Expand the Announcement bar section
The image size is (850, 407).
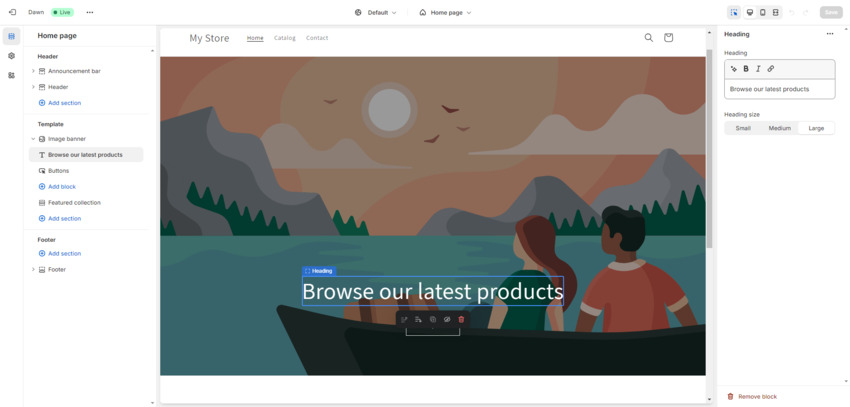click(33, 71)
